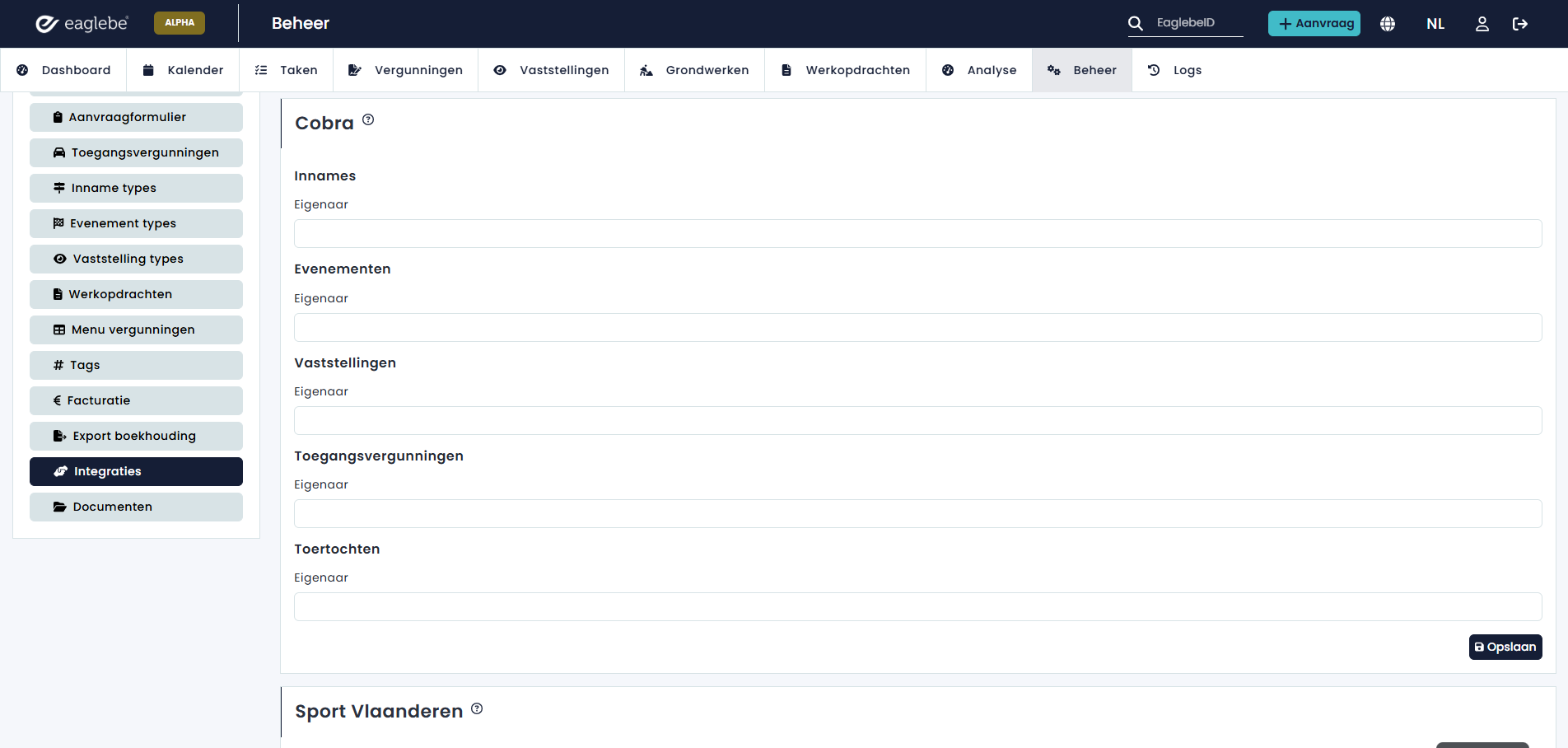Screen dimensions: 1568x748
Task: Go to the Analyse tab
Action: (979, 70)
